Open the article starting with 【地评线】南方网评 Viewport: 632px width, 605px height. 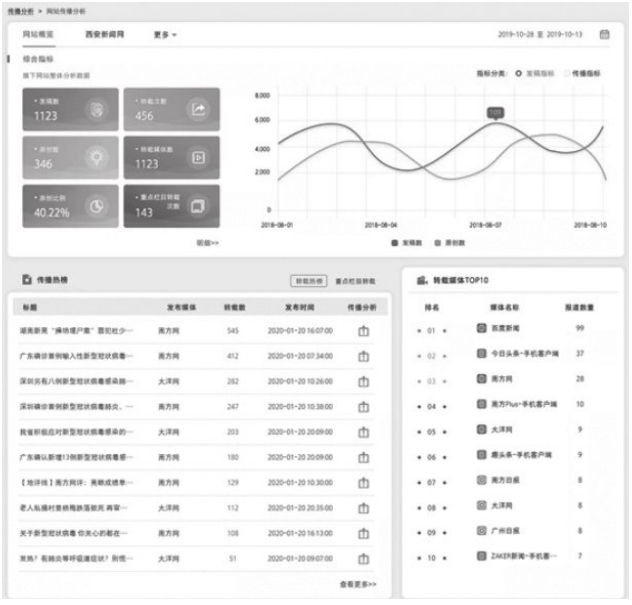click(76, 482)
